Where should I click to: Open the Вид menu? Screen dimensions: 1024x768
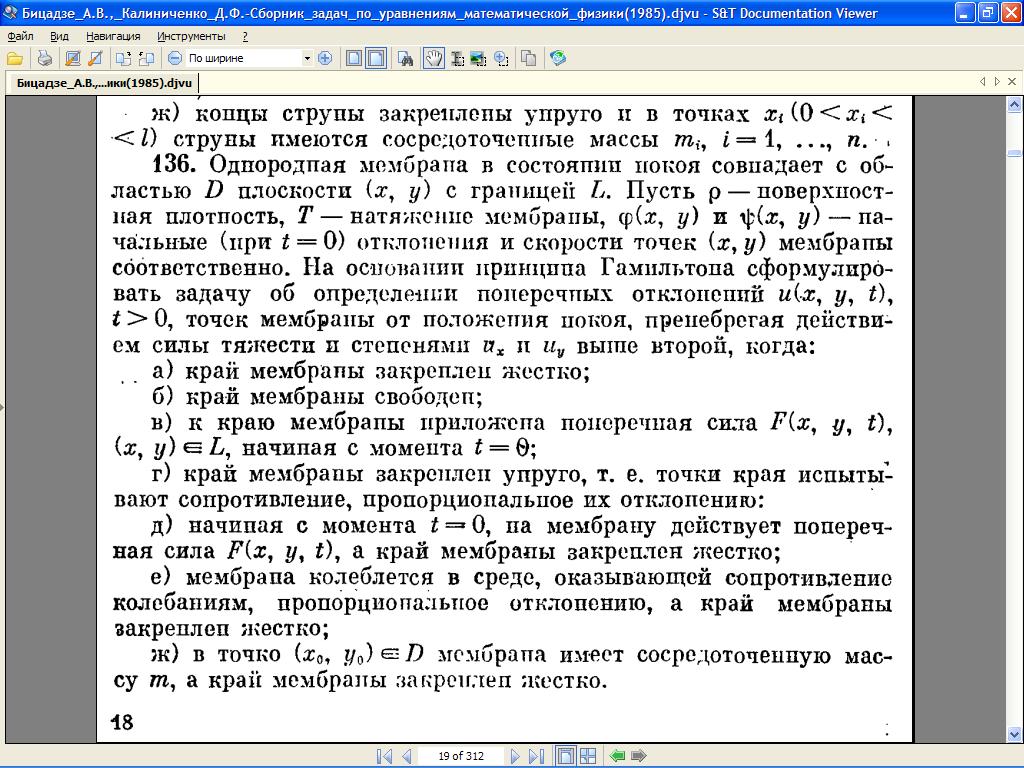[x=59, y=36]
